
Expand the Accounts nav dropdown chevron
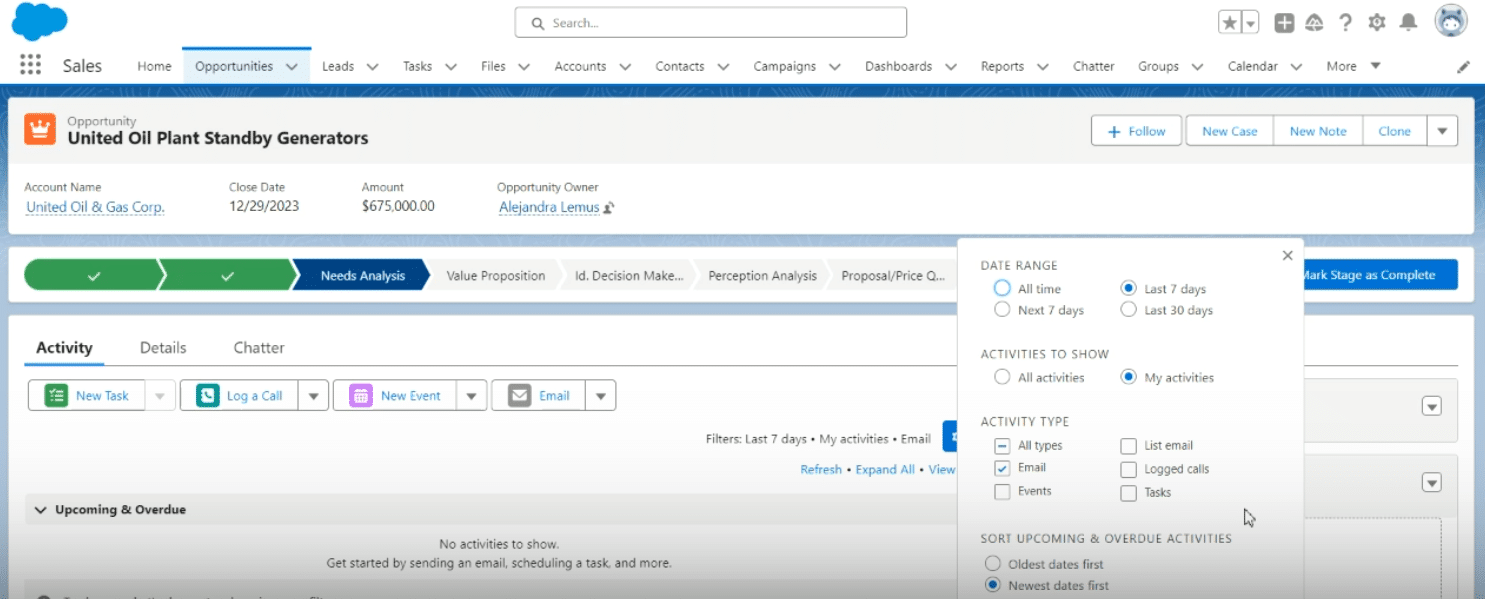click(625, 67)
